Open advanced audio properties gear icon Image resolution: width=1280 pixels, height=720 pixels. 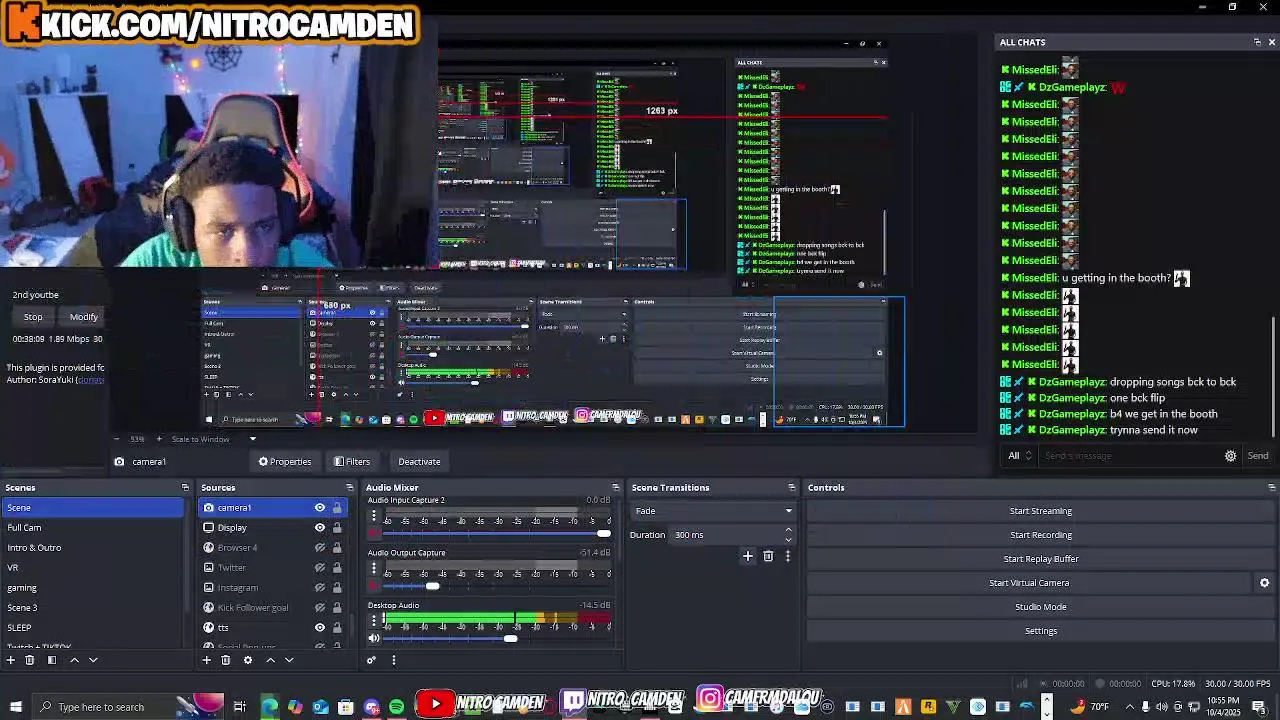tap(371, 660)
